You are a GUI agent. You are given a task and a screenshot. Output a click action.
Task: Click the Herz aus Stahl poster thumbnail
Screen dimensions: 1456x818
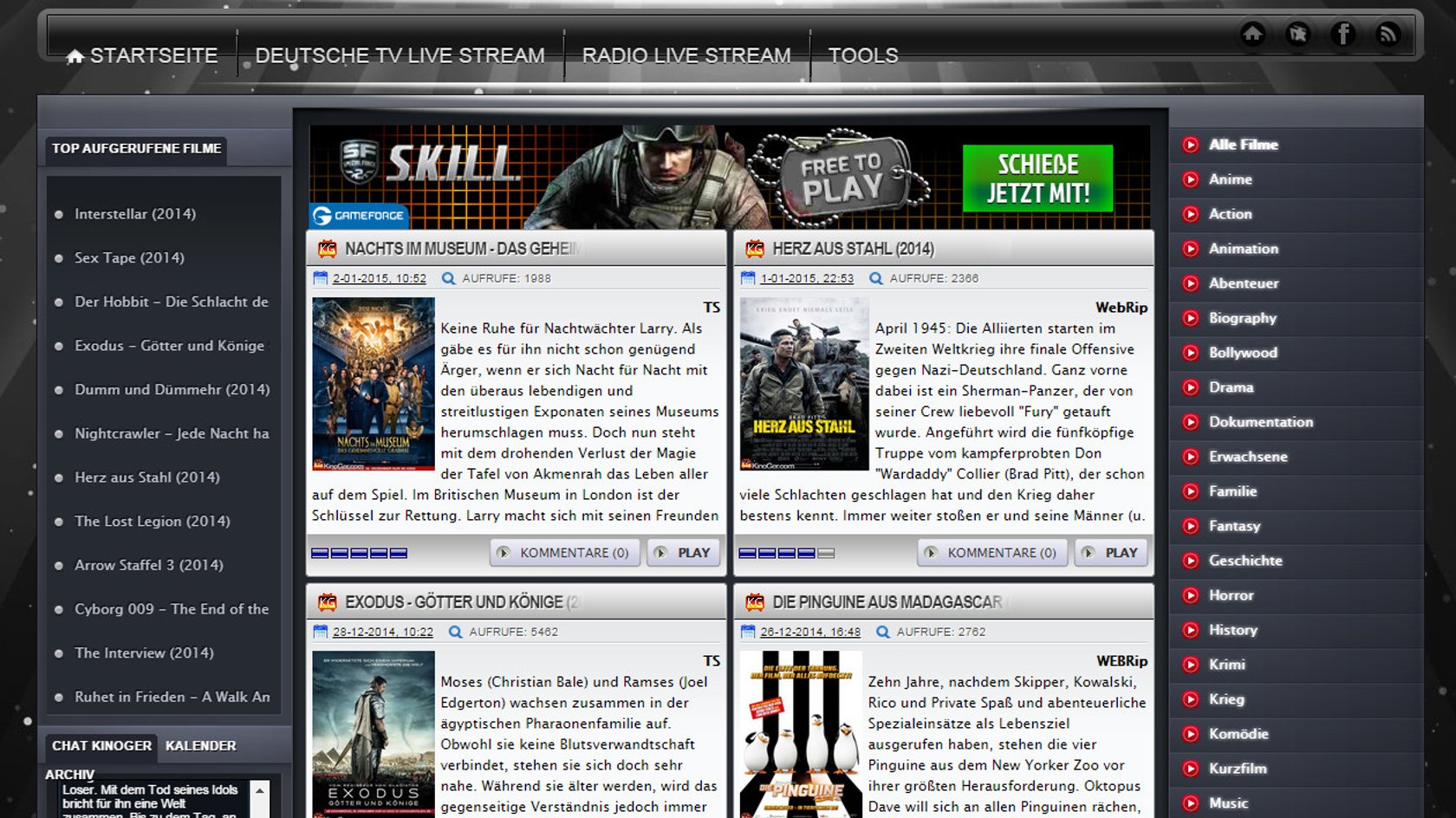pyautogui.click(x=803, y=384)
